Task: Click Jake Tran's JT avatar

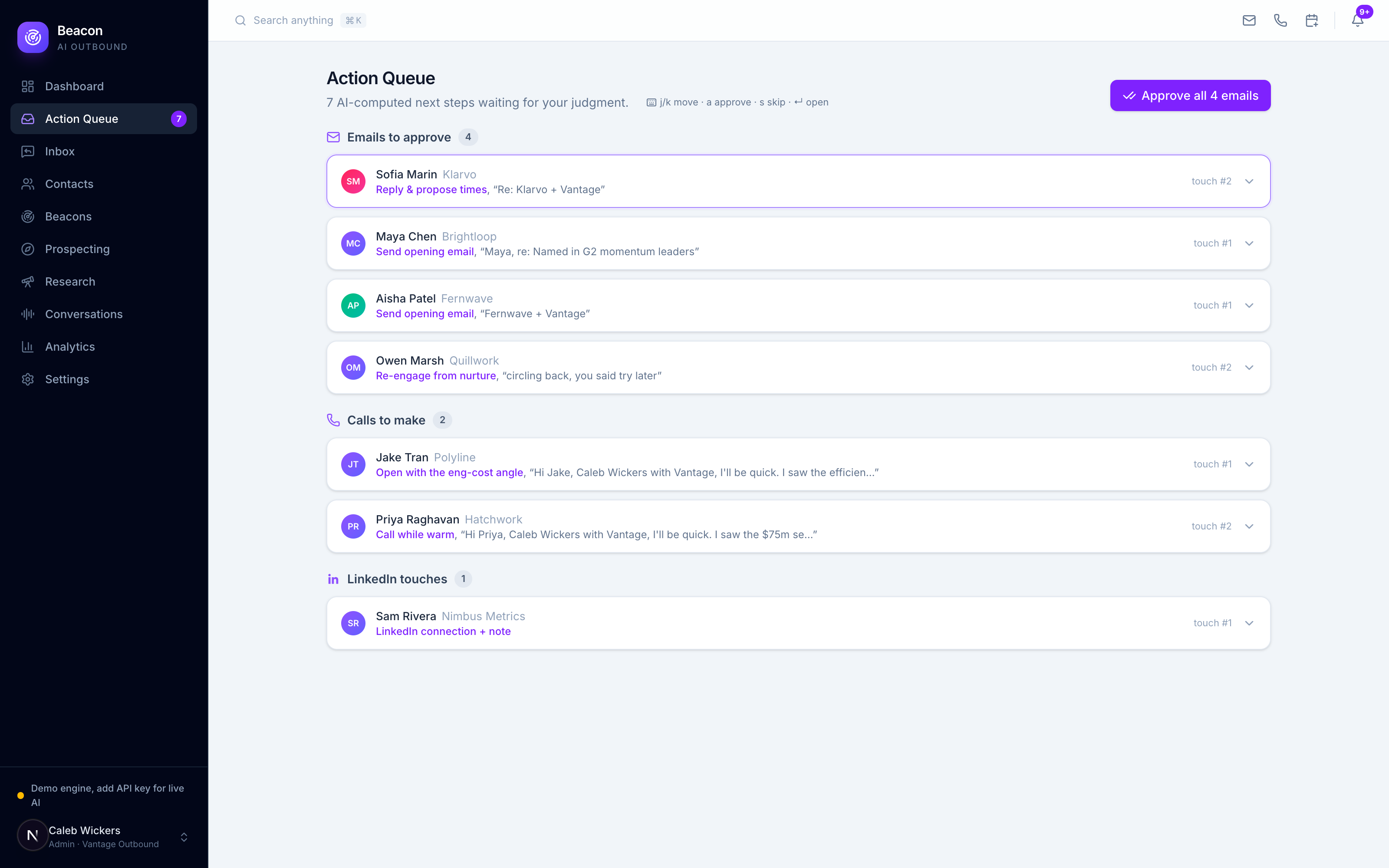Action: coord(353,464)
